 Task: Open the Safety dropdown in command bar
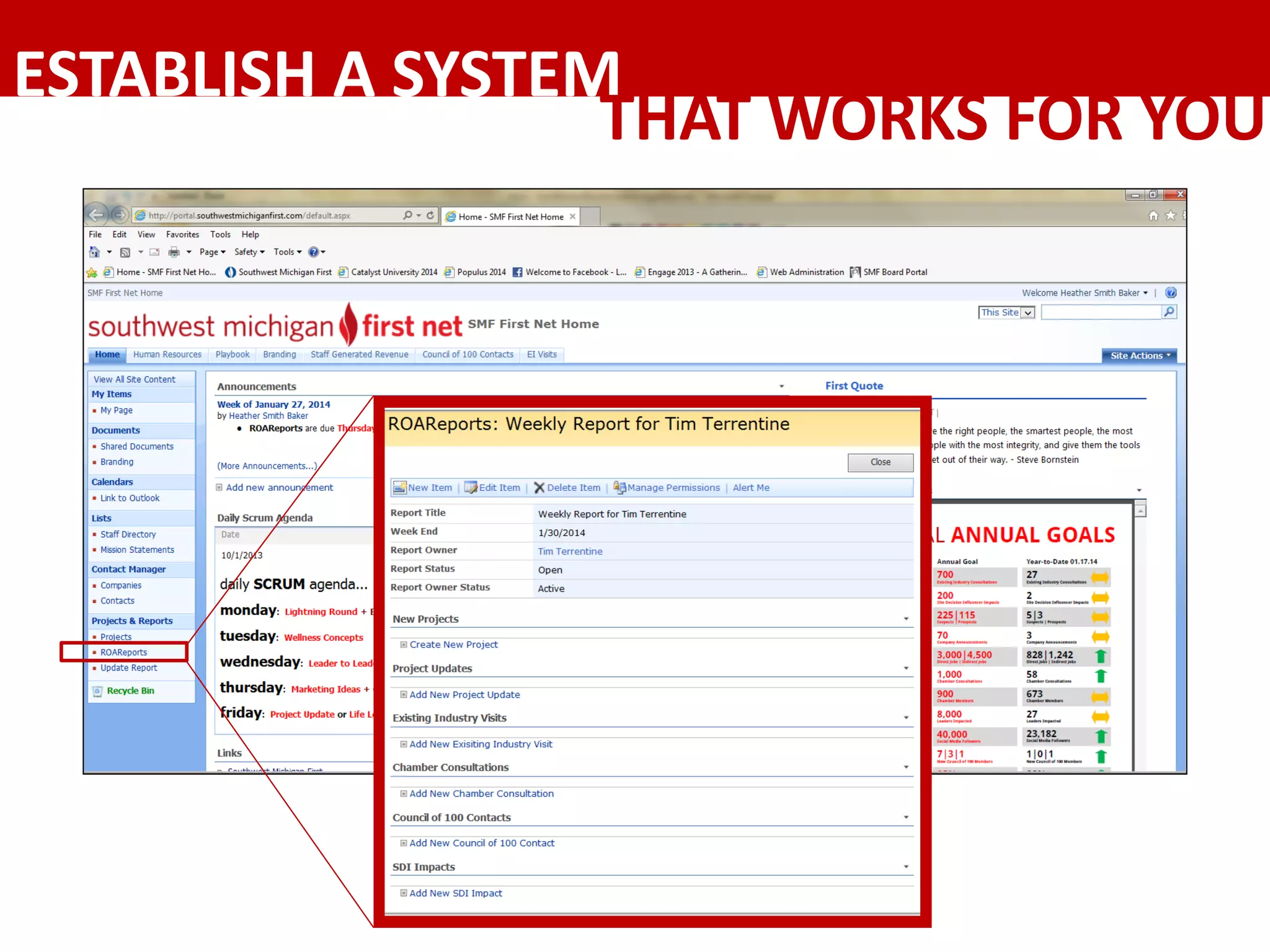tap(249, 252)
